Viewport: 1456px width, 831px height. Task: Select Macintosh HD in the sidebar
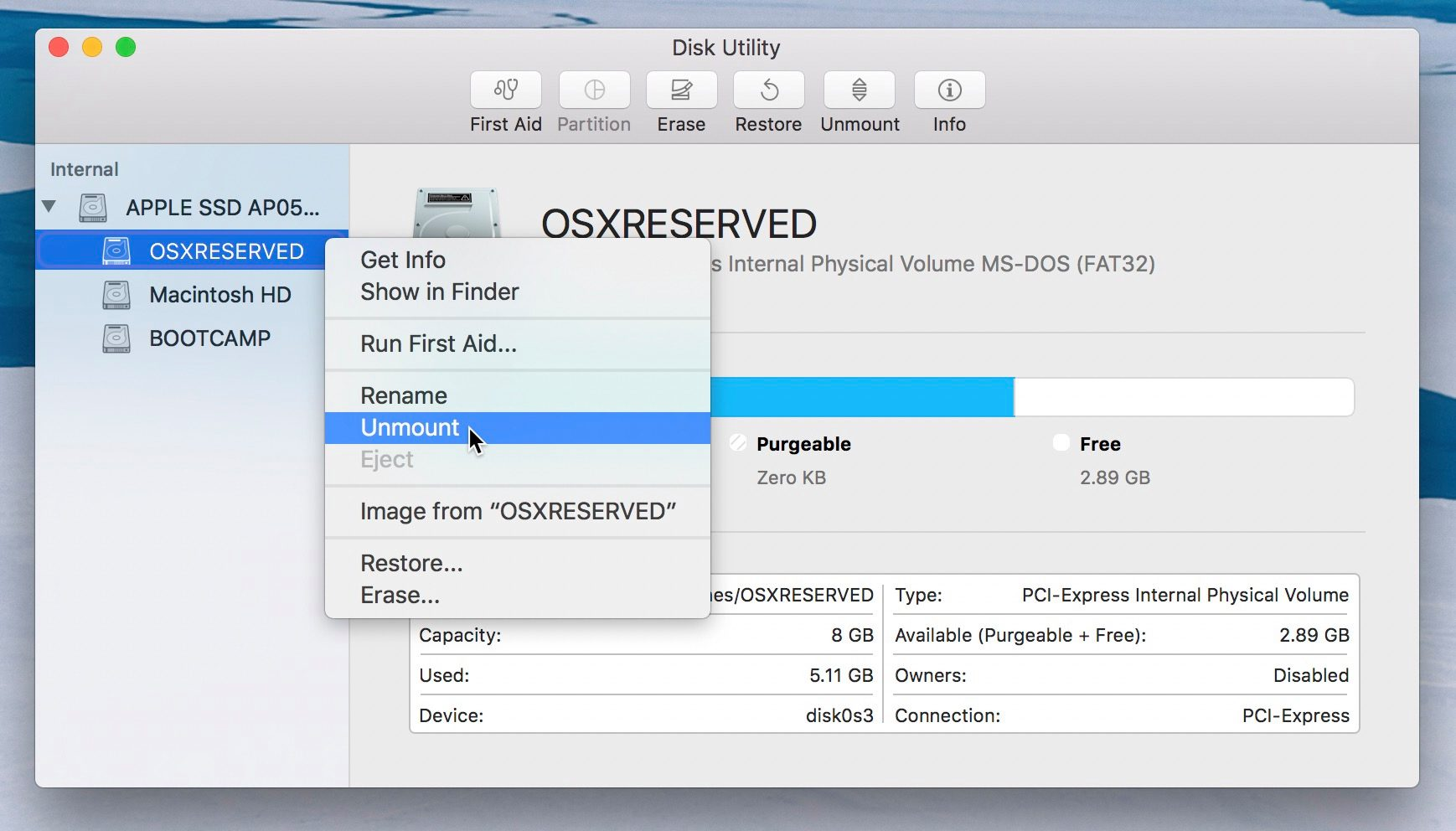(220, 295)
